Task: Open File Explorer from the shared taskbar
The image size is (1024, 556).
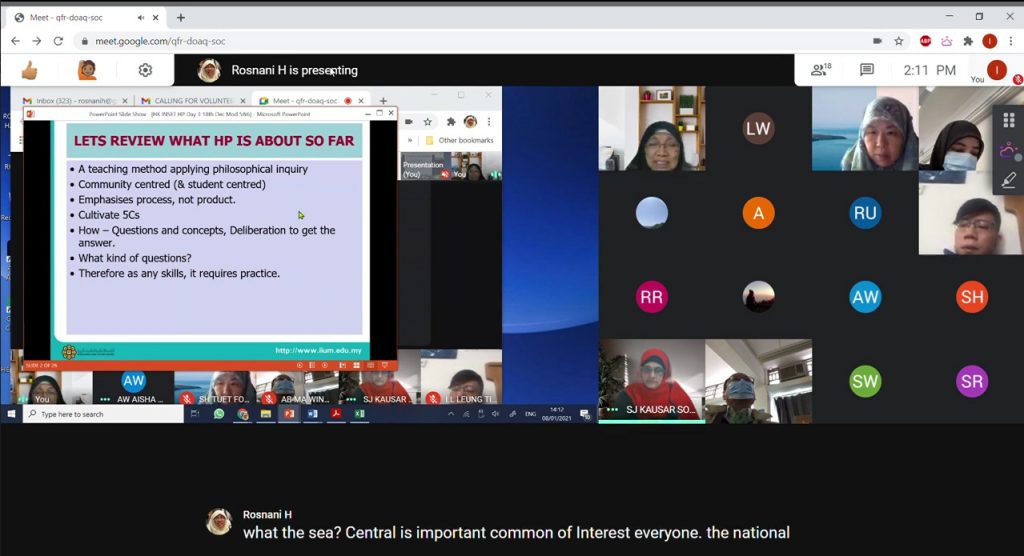Action: click(x=266, y=414)
